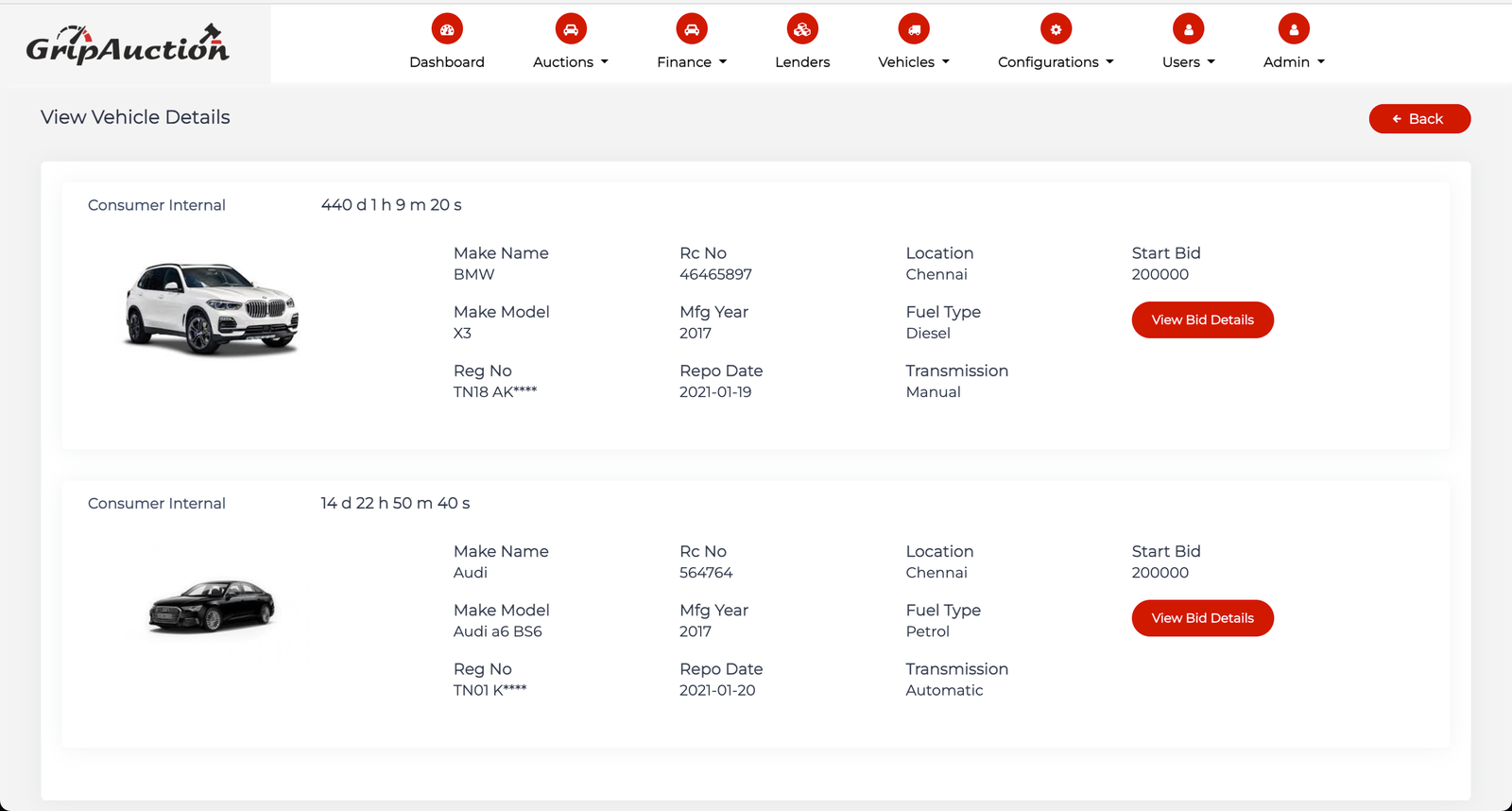Open the Lenders menu item
The height and width of the screenshot is (811, 1512).
(x=802, y=62)
